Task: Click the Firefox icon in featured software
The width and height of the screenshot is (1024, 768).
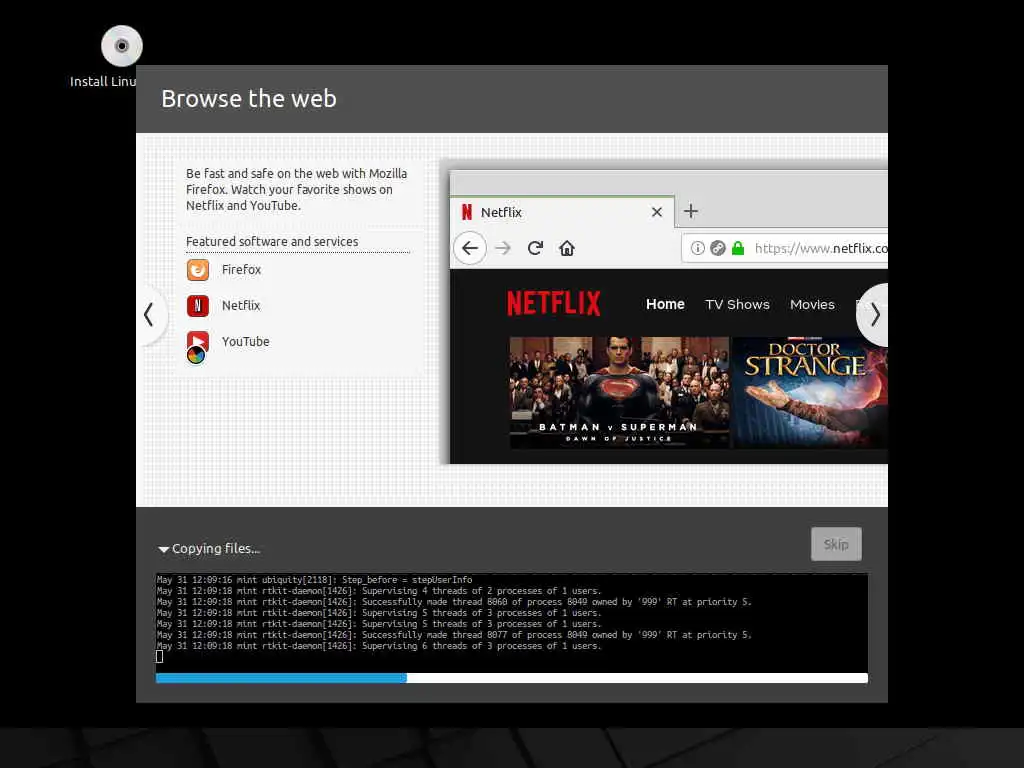Action: pos(198,270)
